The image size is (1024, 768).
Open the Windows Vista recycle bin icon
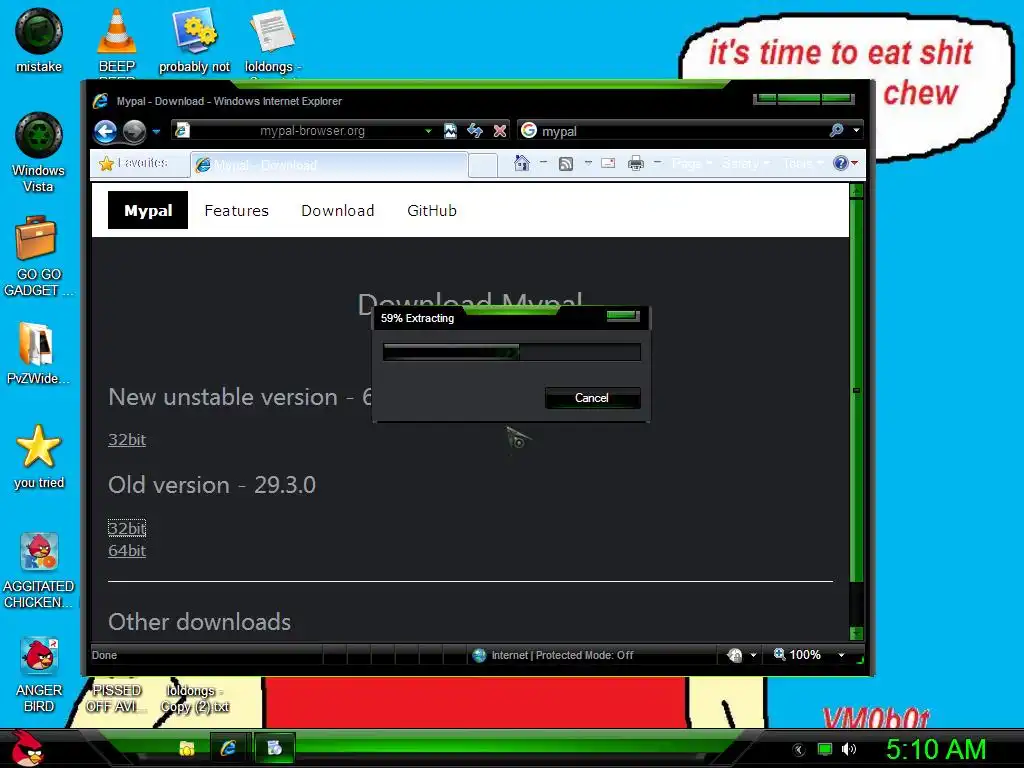39,152
